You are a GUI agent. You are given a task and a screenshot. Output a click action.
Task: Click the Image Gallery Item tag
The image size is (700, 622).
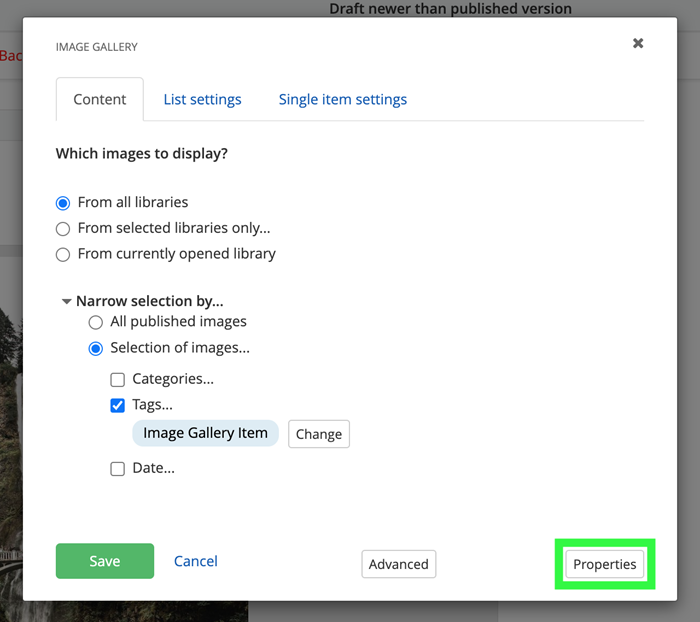[x=205, y=433]
